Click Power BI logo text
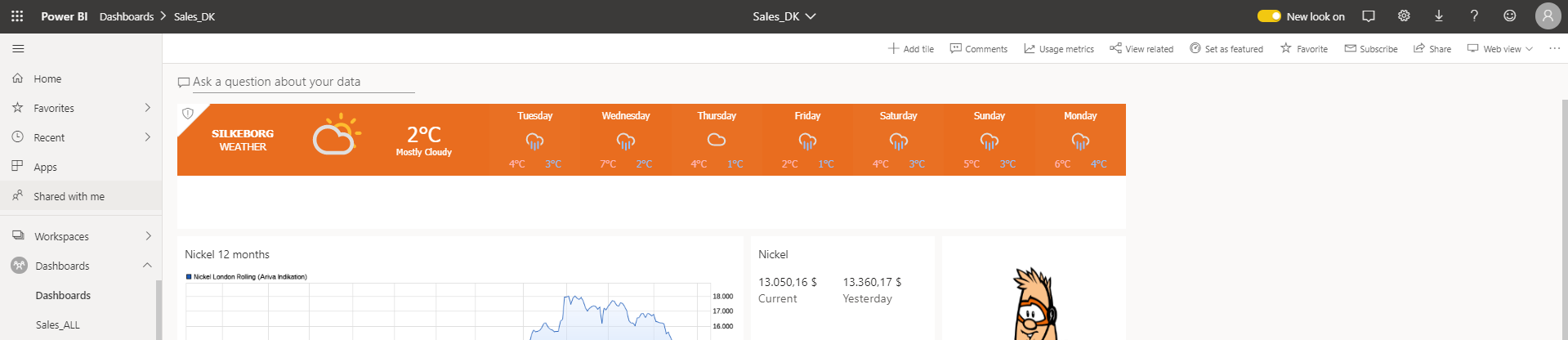Screen dimensions: 1568x340 point(65,16)
